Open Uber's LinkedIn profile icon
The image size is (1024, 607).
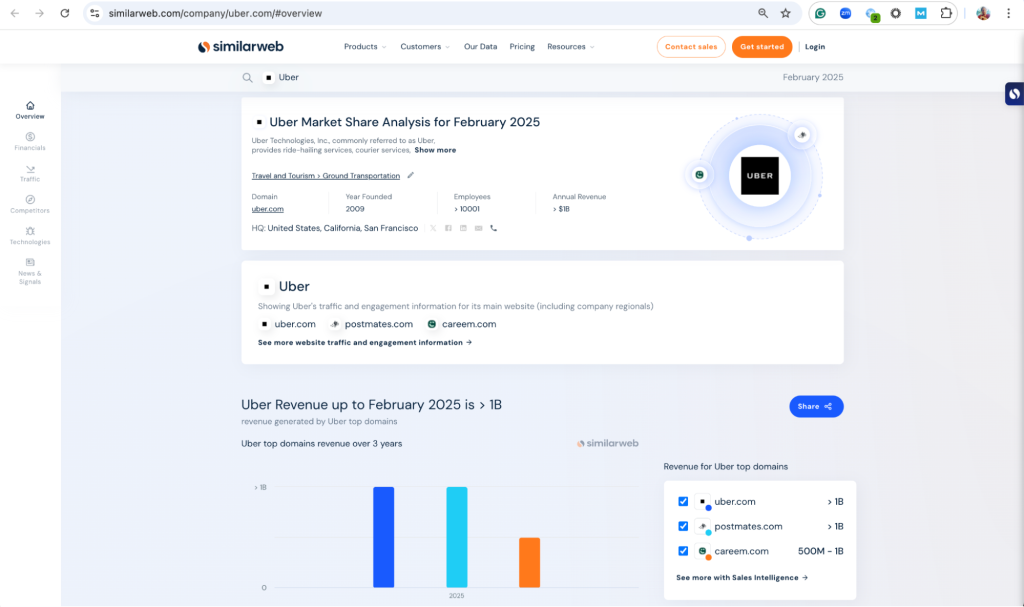pyautogui.click(x=463, y=228)
